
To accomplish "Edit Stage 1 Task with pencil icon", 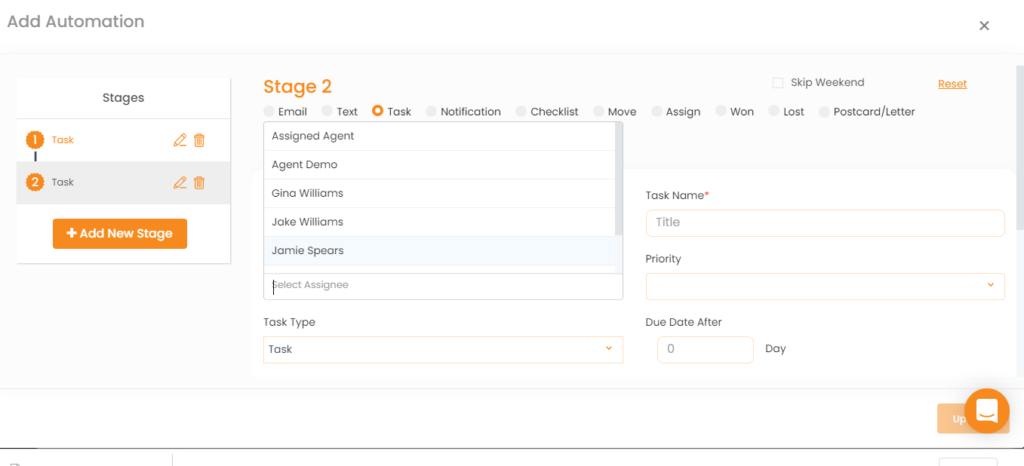I will pos(180,140).
